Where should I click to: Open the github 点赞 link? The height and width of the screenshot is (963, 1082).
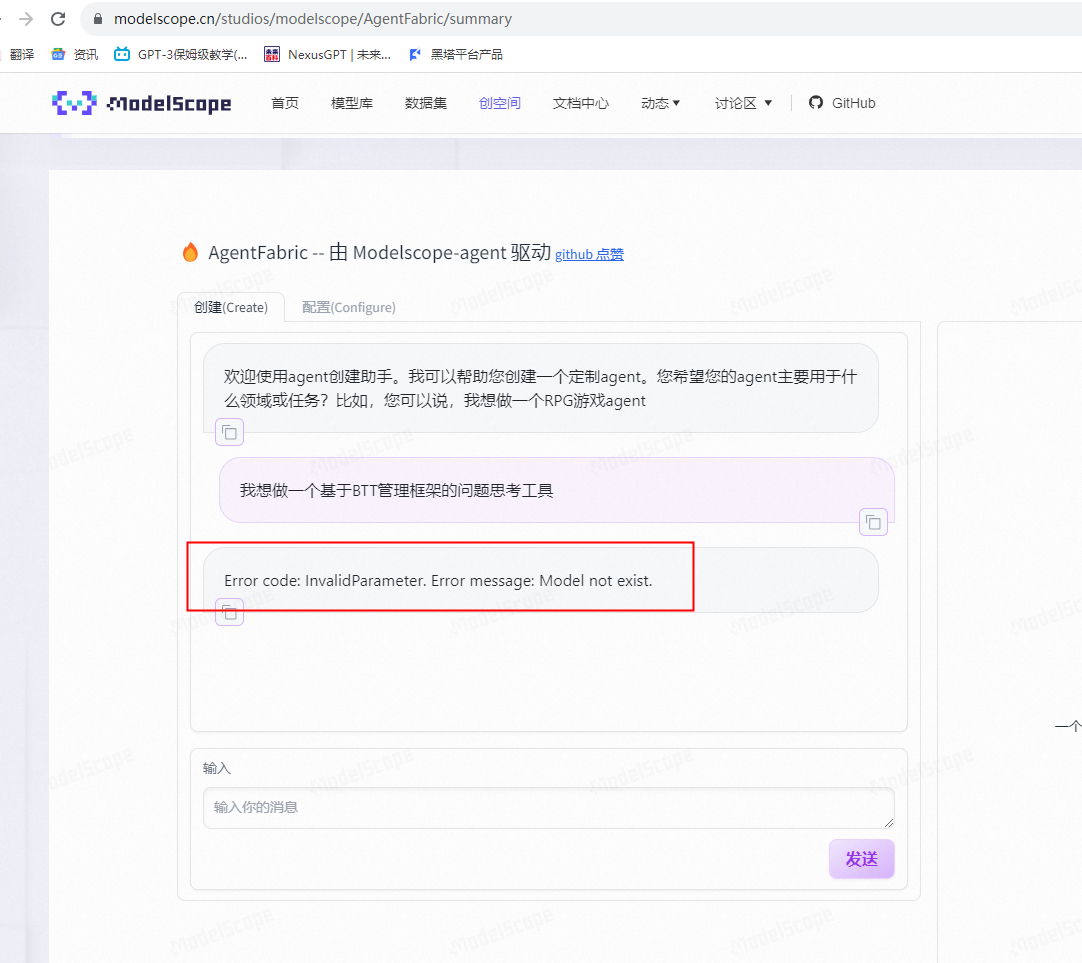[x=589, y=254]
